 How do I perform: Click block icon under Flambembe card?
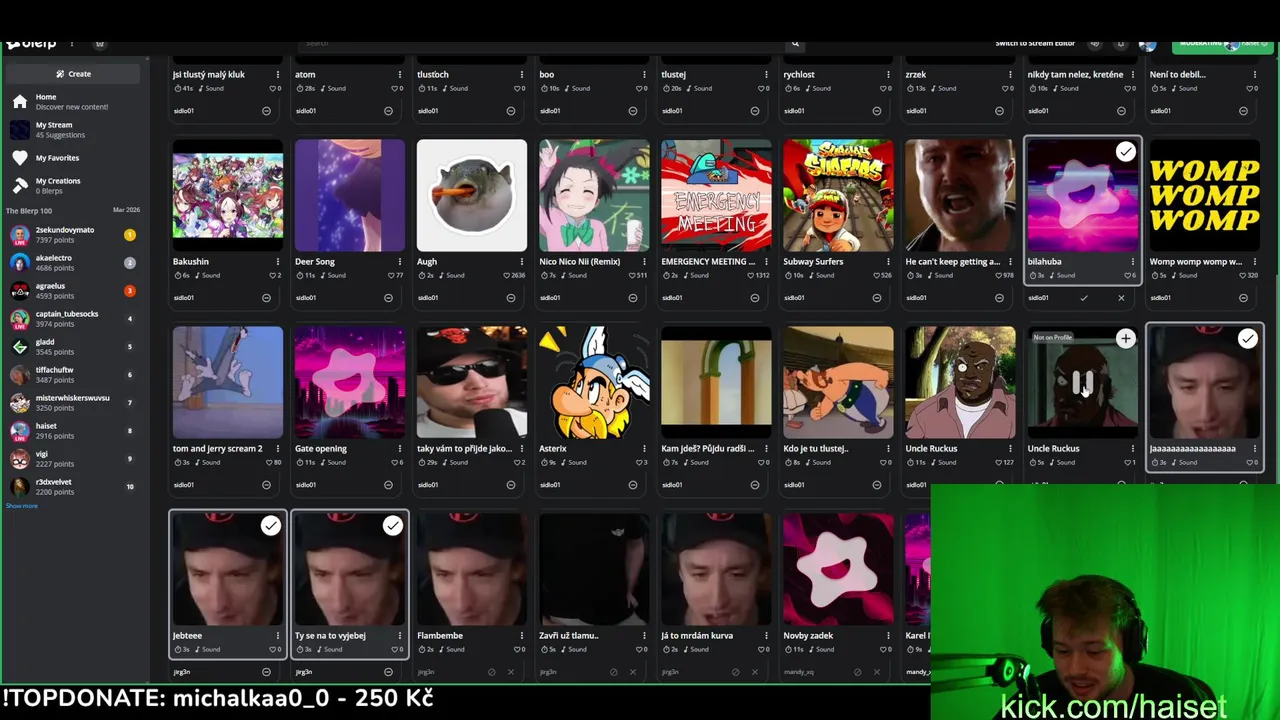click(491, 672)
